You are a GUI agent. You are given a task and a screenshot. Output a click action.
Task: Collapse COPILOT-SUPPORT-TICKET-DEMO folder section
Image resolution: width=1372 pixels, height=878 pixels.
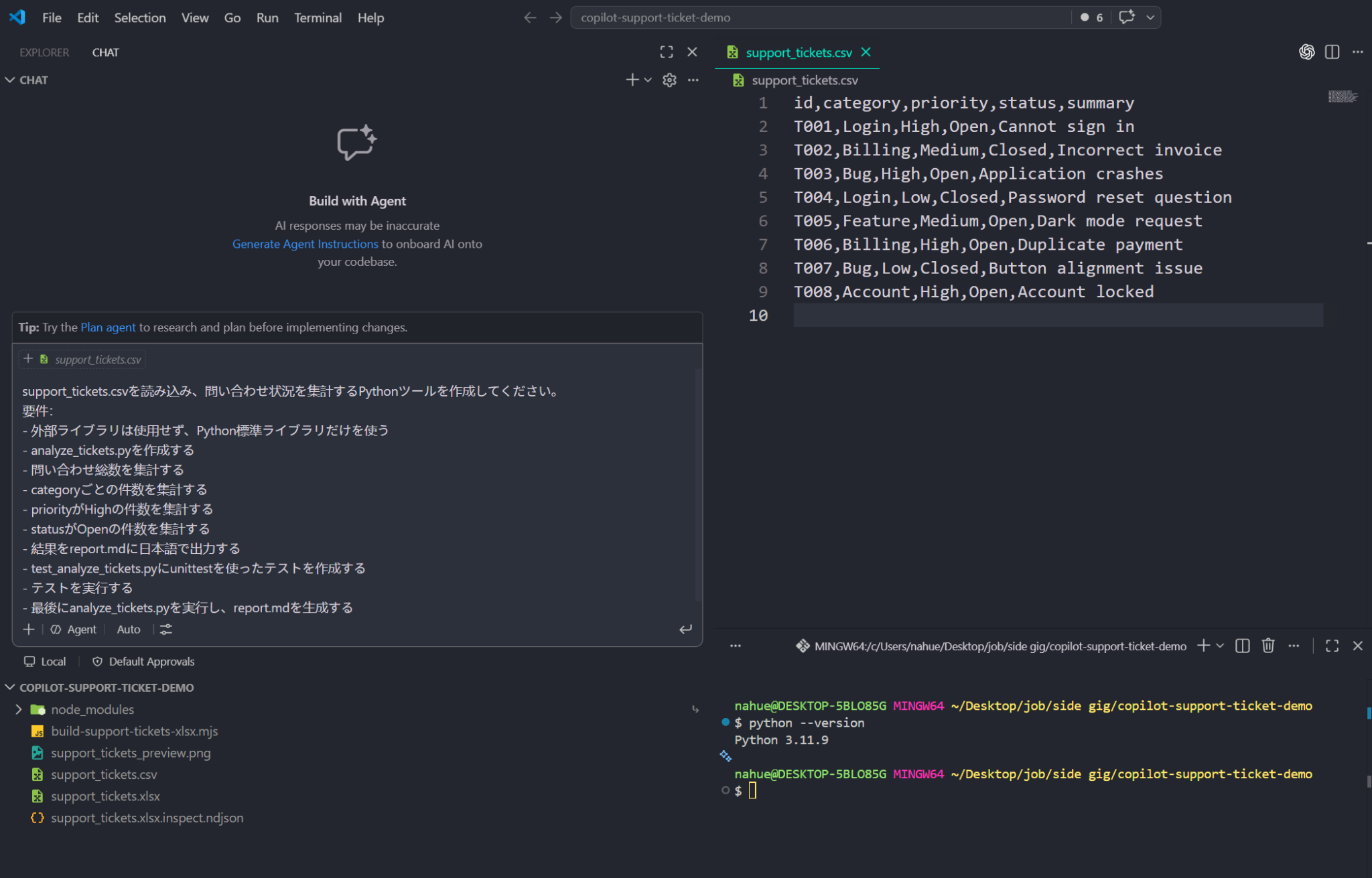100,688
